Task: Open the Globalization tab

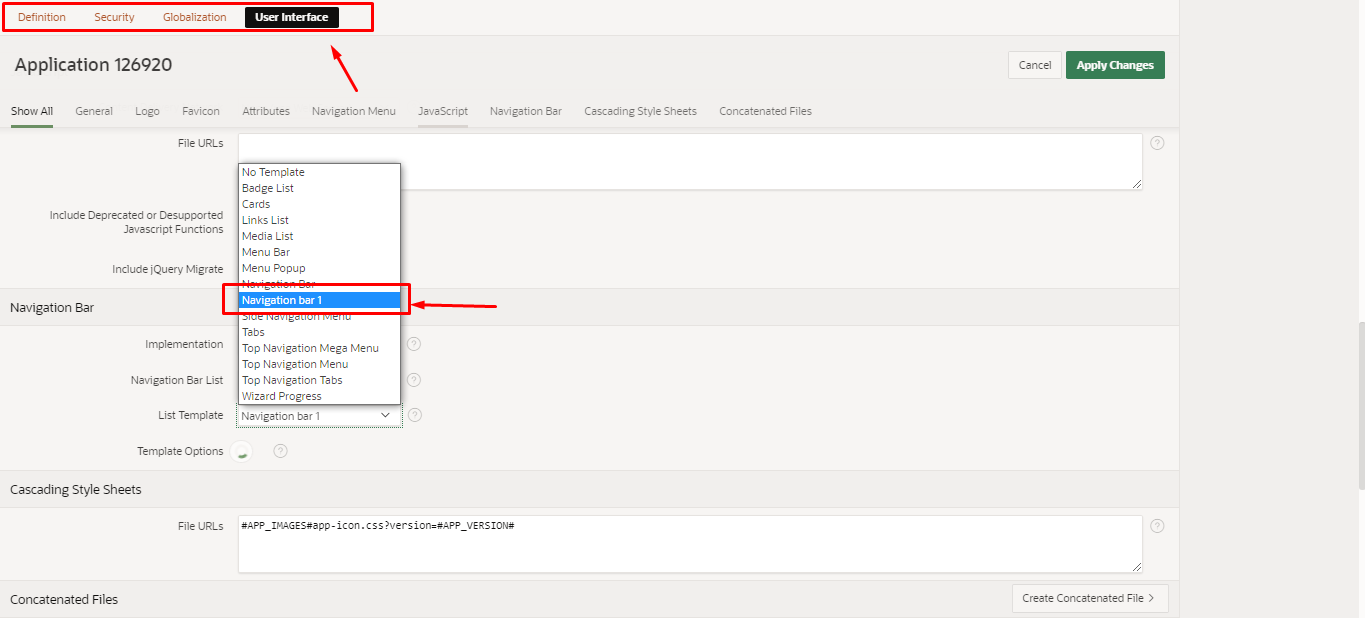Action: click(x=194, y=17)
